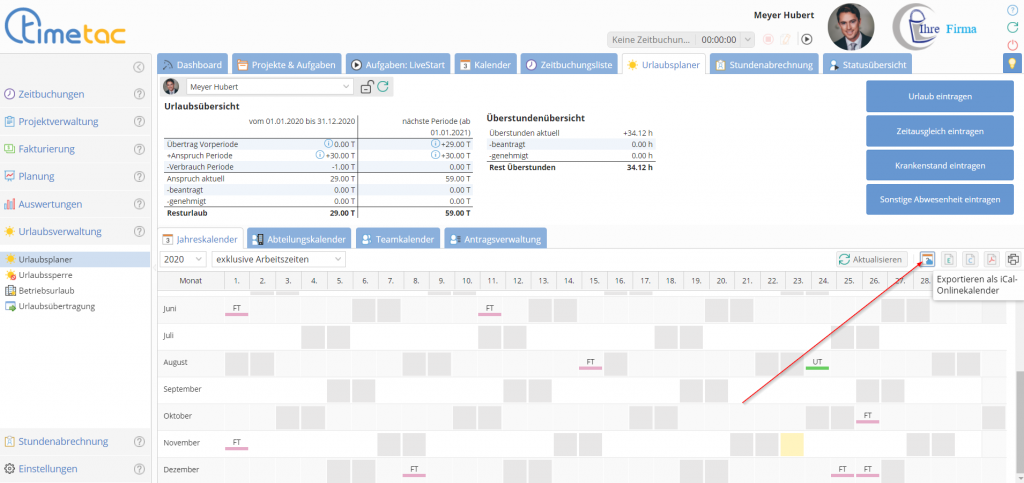This screenshot has height=483, width=1024.
Task: Toggle the lock icon beside user selector
Action: tap(366, 87)
